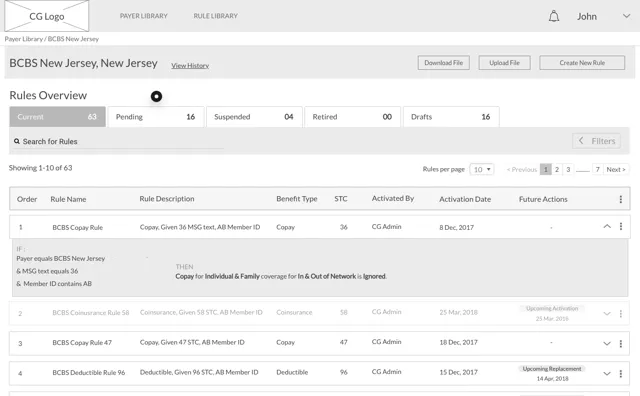640x396 pixels.
Task: Click Rule Description column header
Action: point(167,199)
